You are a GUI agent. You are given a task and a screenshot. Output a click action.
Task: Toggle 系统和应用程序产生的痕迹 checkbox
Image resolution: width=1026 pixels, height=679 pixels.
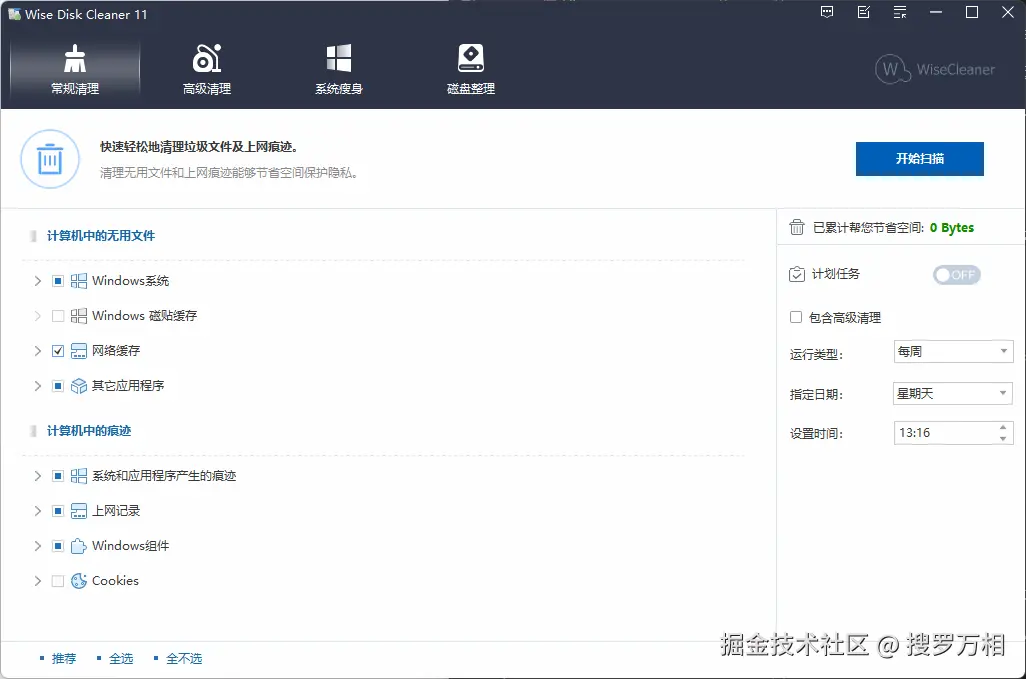pyautogui.click(x=58, y=476)
